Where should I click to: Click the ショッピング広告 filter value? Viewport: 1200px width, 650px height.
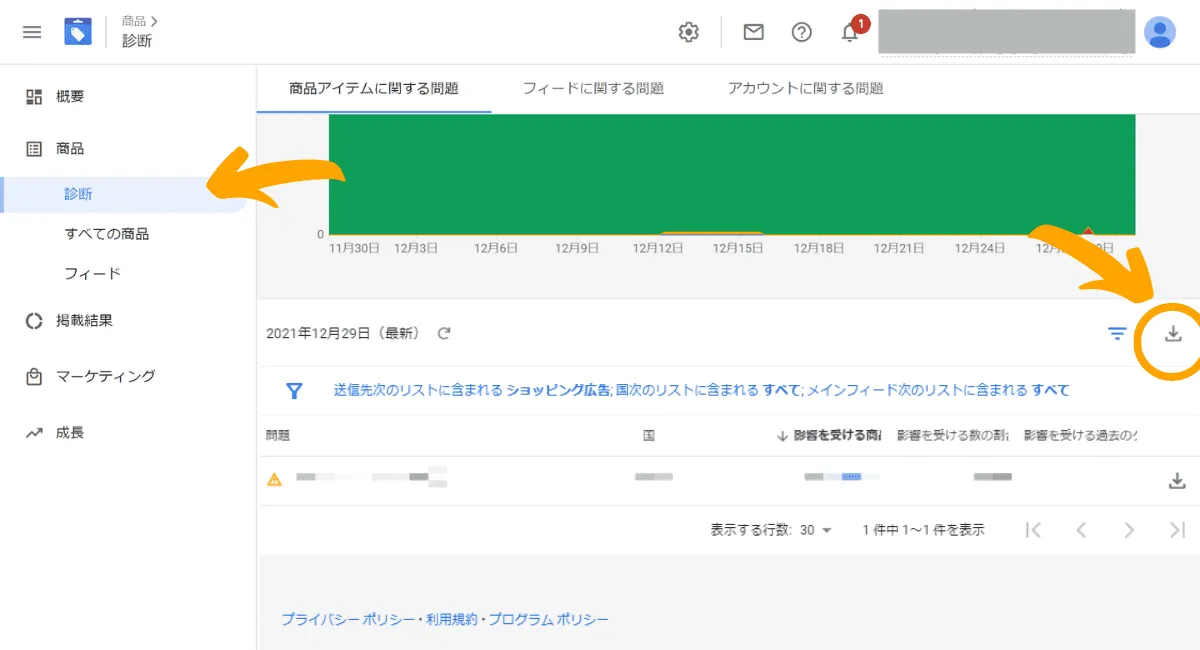pos(558,390)
